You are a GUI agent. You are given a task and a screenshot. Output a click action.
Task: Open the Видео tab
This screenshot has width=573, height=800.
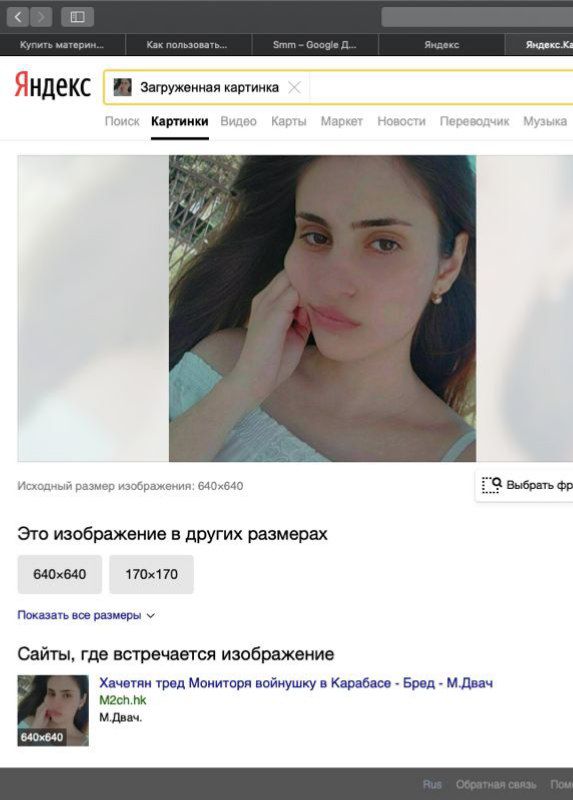pos(238,121)
